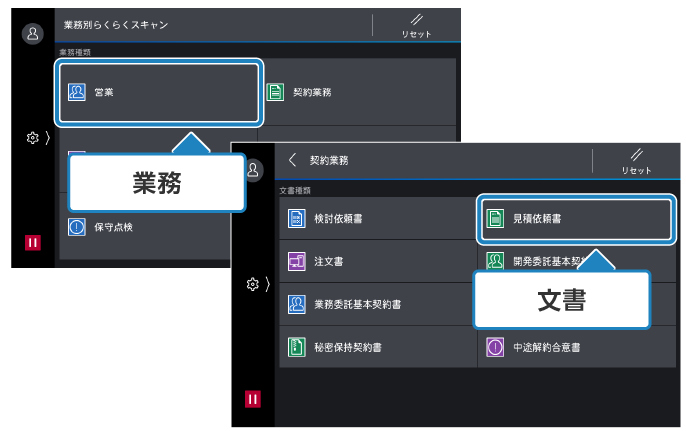Open settings gear in front window sidebar
686x431 pixels.
253,284
